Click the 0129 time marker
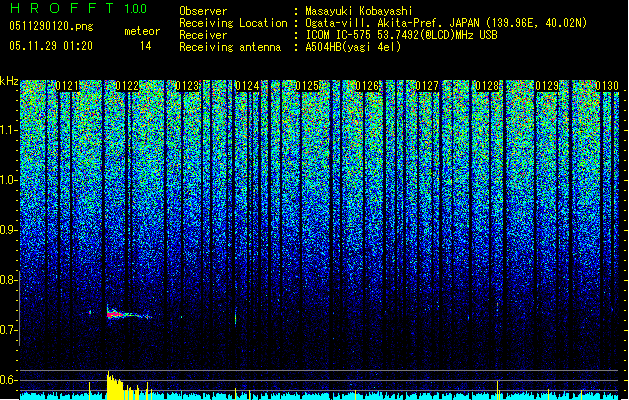 coord(547,86)
